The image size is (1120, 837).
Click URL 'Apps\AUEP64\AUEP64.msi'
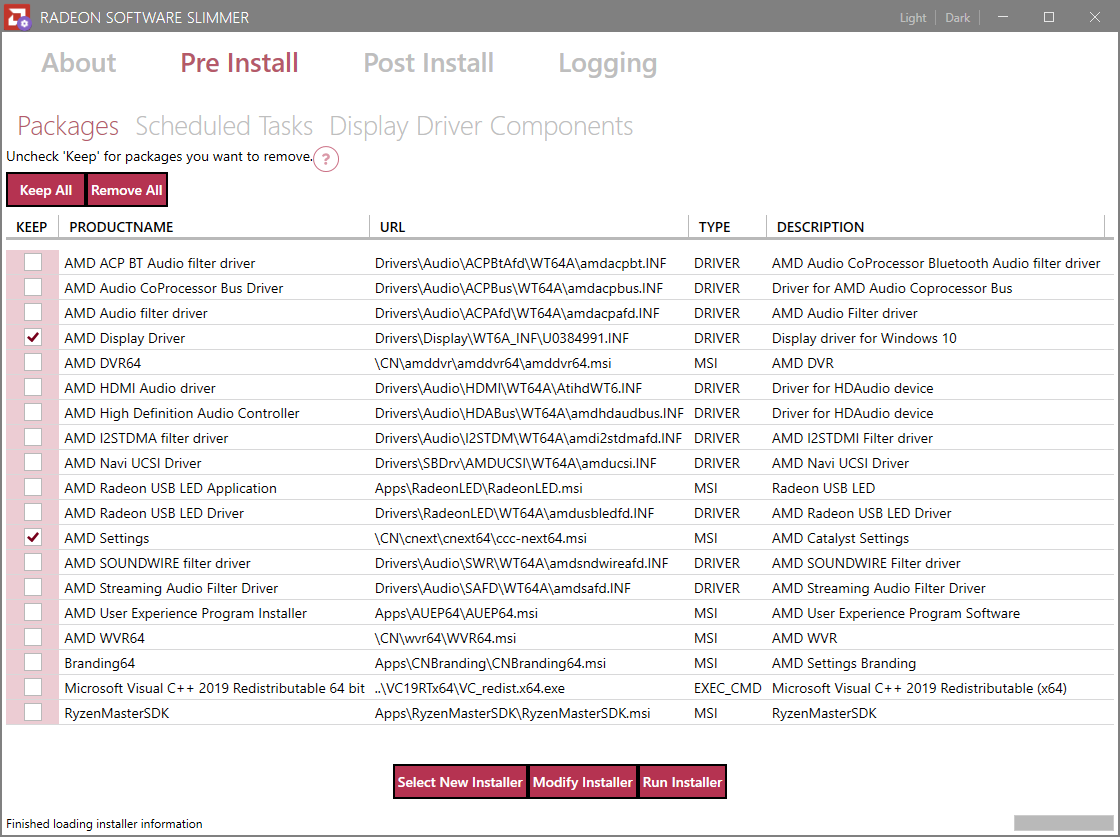(456, 613)
